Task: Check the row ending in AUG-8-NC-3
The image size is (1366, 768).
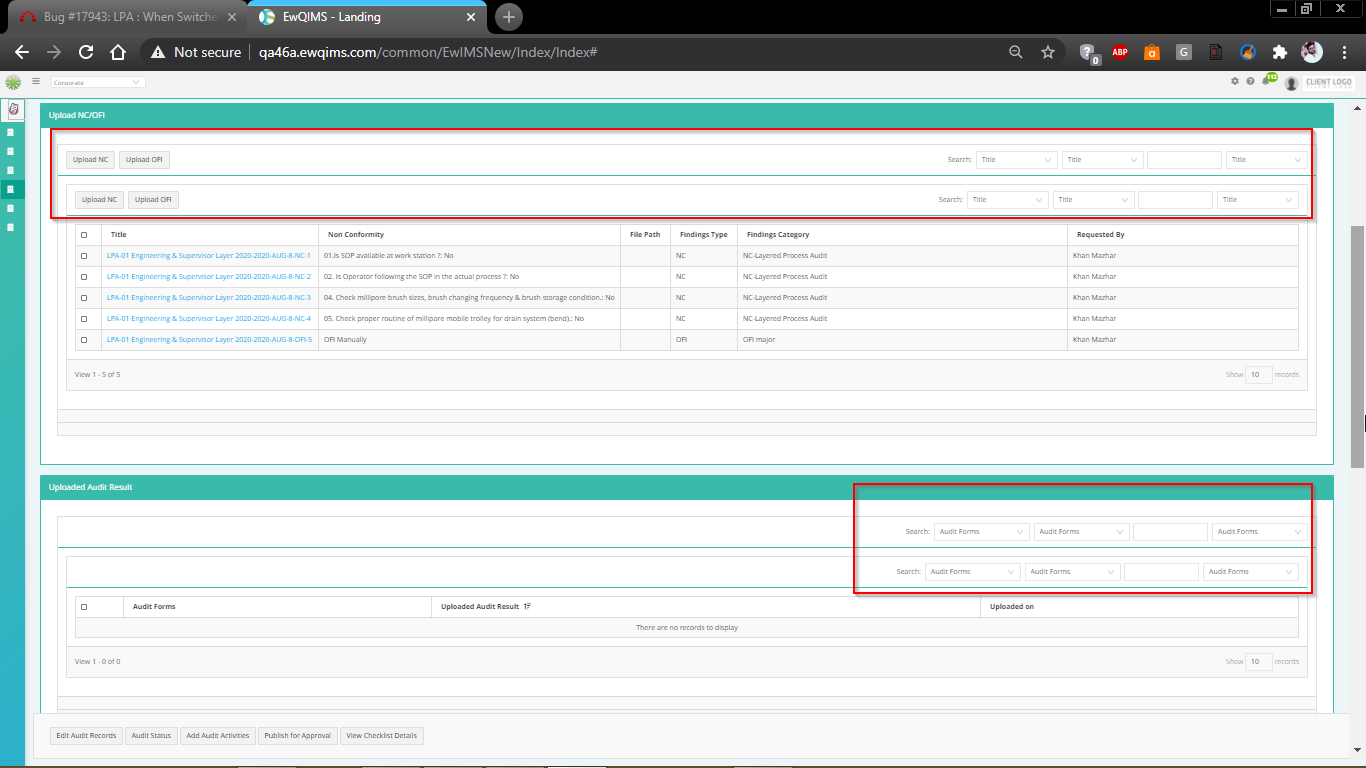Action: (84, 298)
